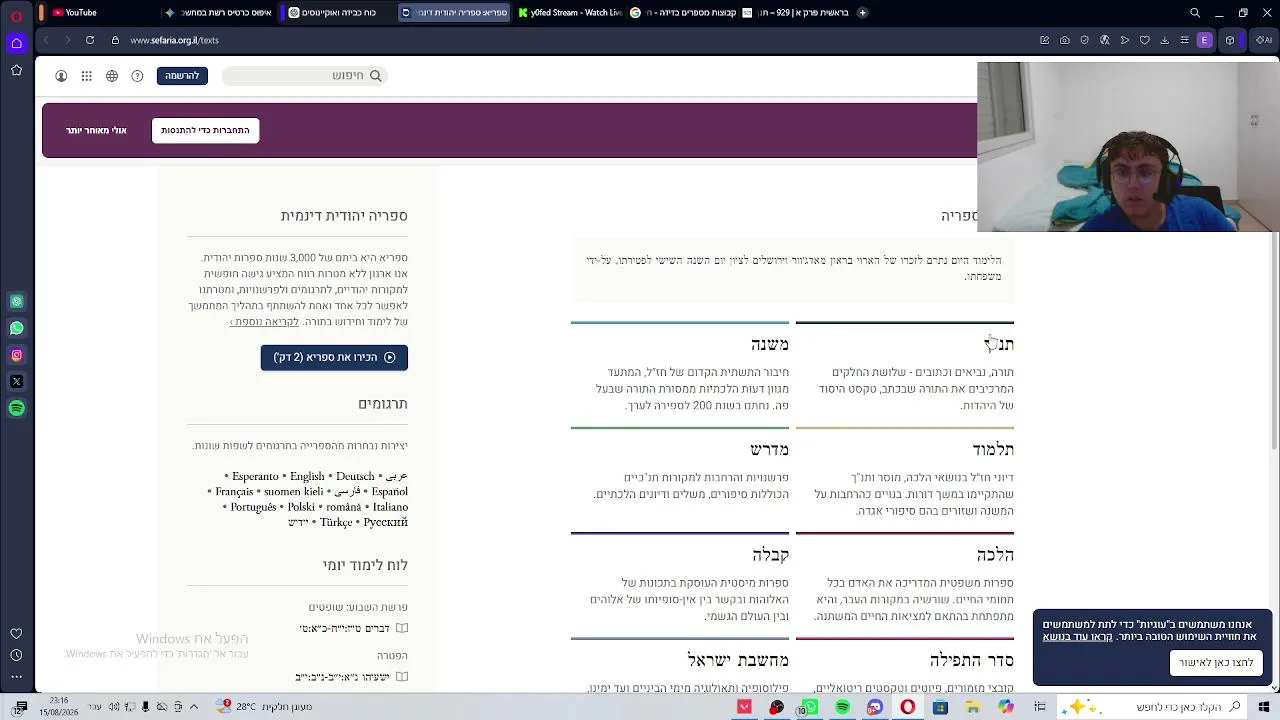Image resolution: width=1280 pixels, height=720 pixels.
Task: Open the קבלה category
Action: pyautogui.click(x=771, y=554)
